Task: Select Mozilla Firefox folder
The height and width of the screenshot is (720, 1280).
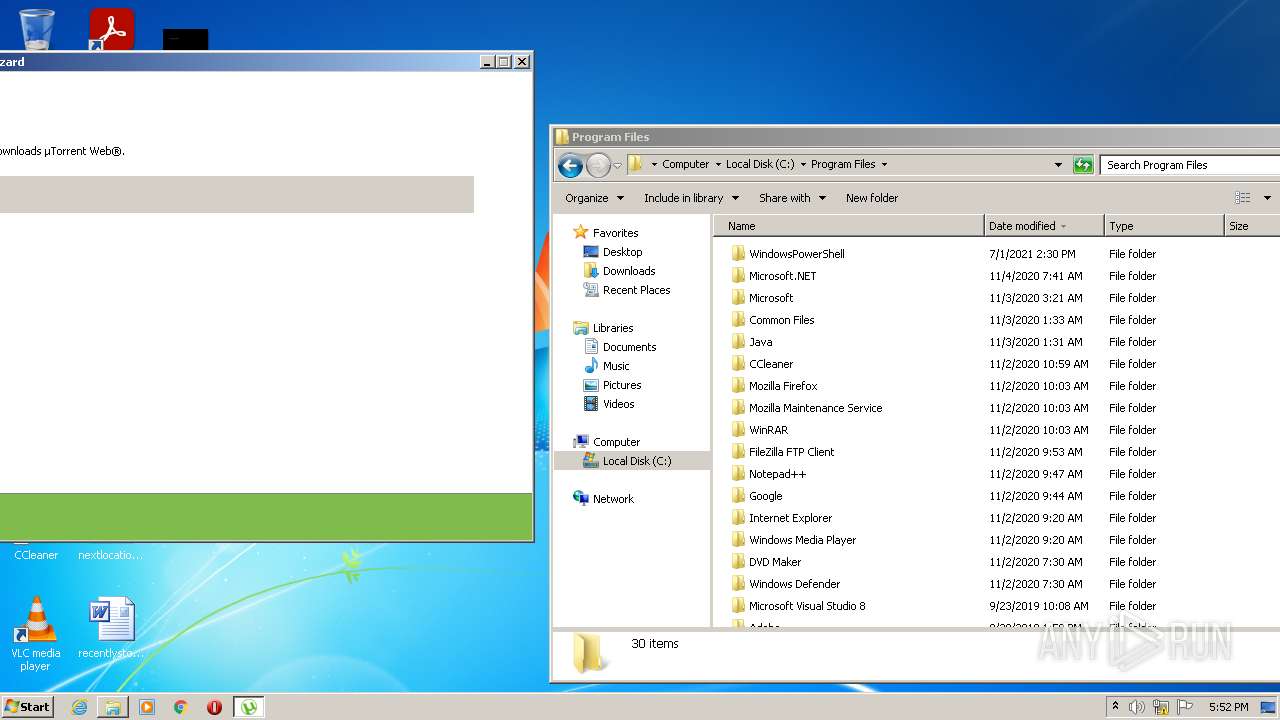Action: point(783,386)
